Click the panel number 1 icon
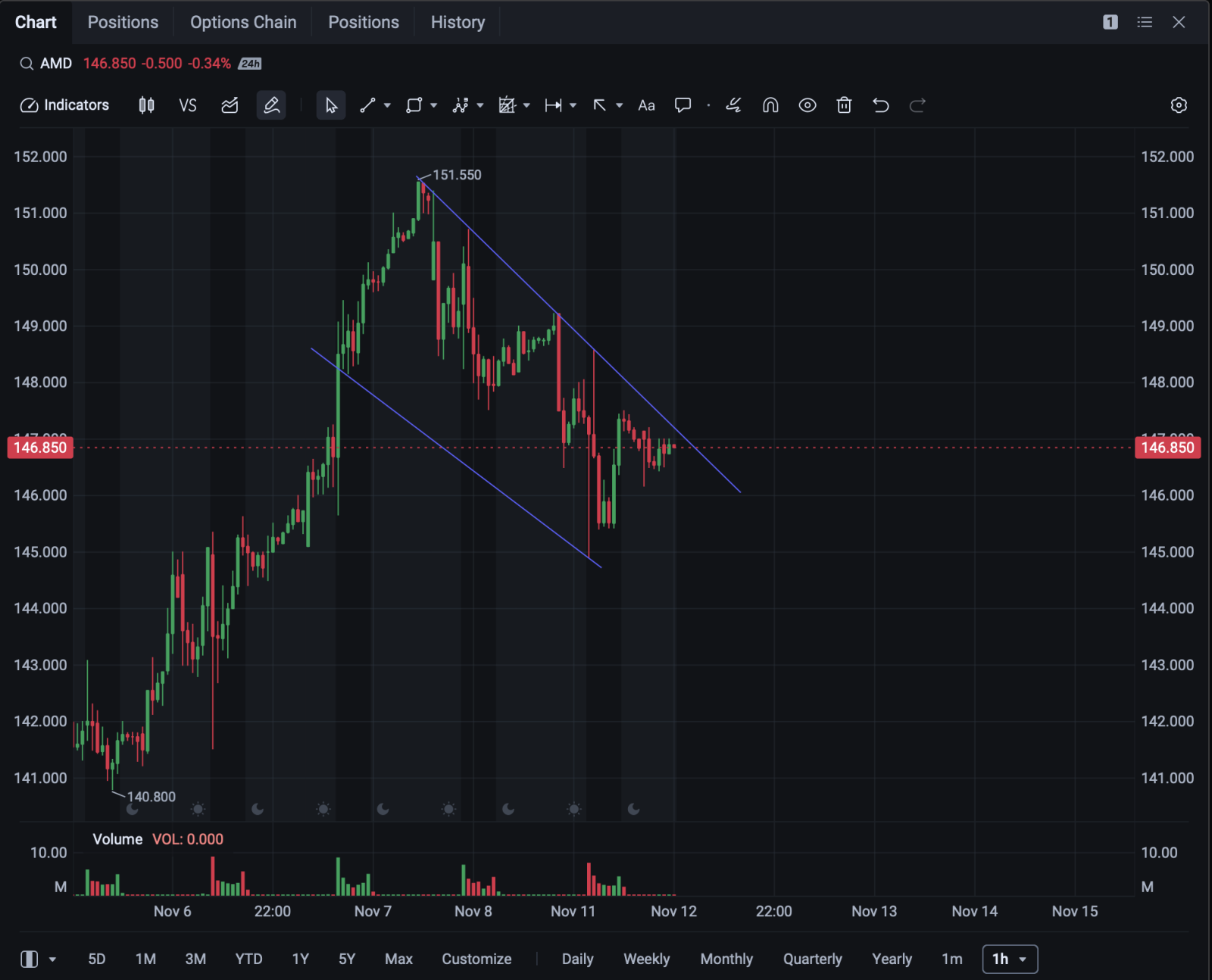This screenshot has width=1212, height=980. [1110, 22]
